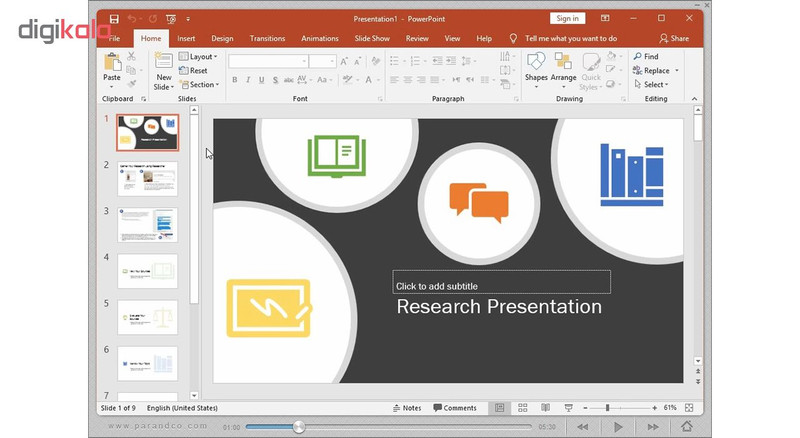Open the Section dropdown
Viewport: 800px width, 438px height.
(x=199, y=84)
